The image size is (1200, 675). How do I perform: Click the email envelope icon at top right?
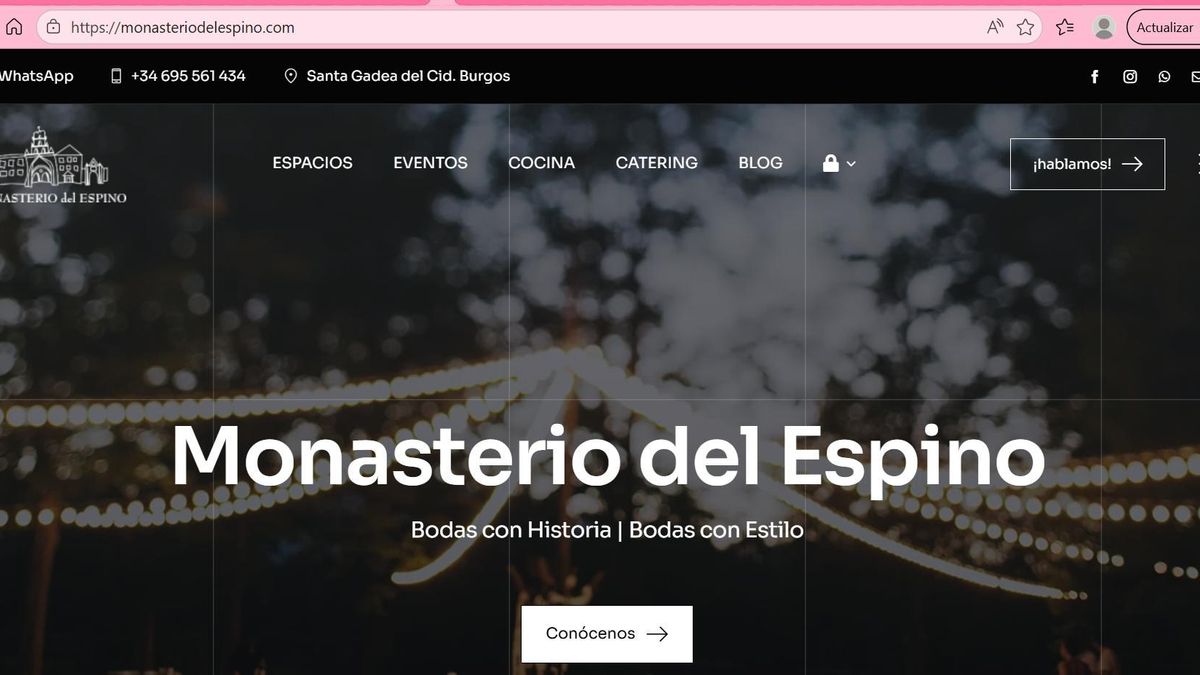[1194, 75]
